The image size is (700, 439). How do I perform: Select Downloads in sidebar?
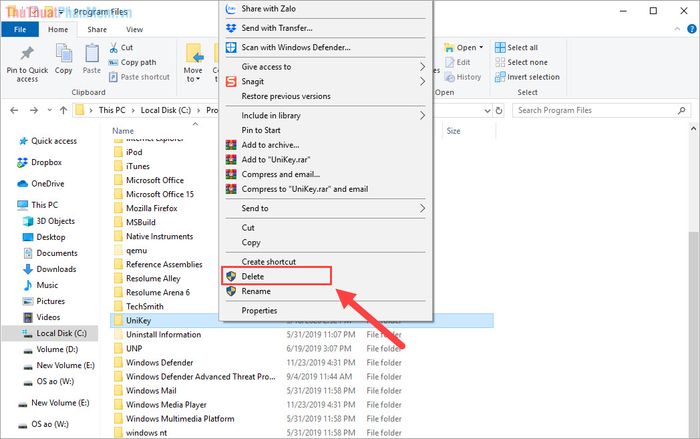point(50,269)
